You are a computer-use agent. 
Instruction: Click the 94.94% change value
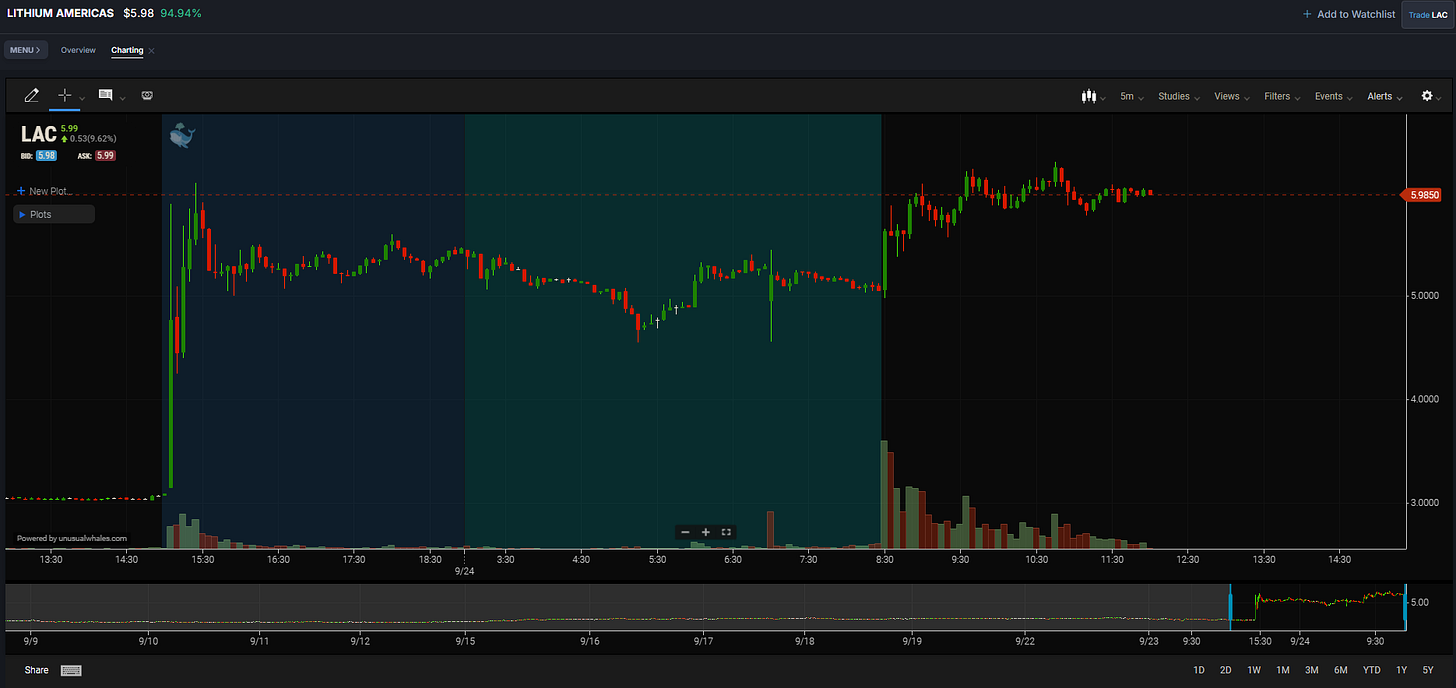[181, 14]
